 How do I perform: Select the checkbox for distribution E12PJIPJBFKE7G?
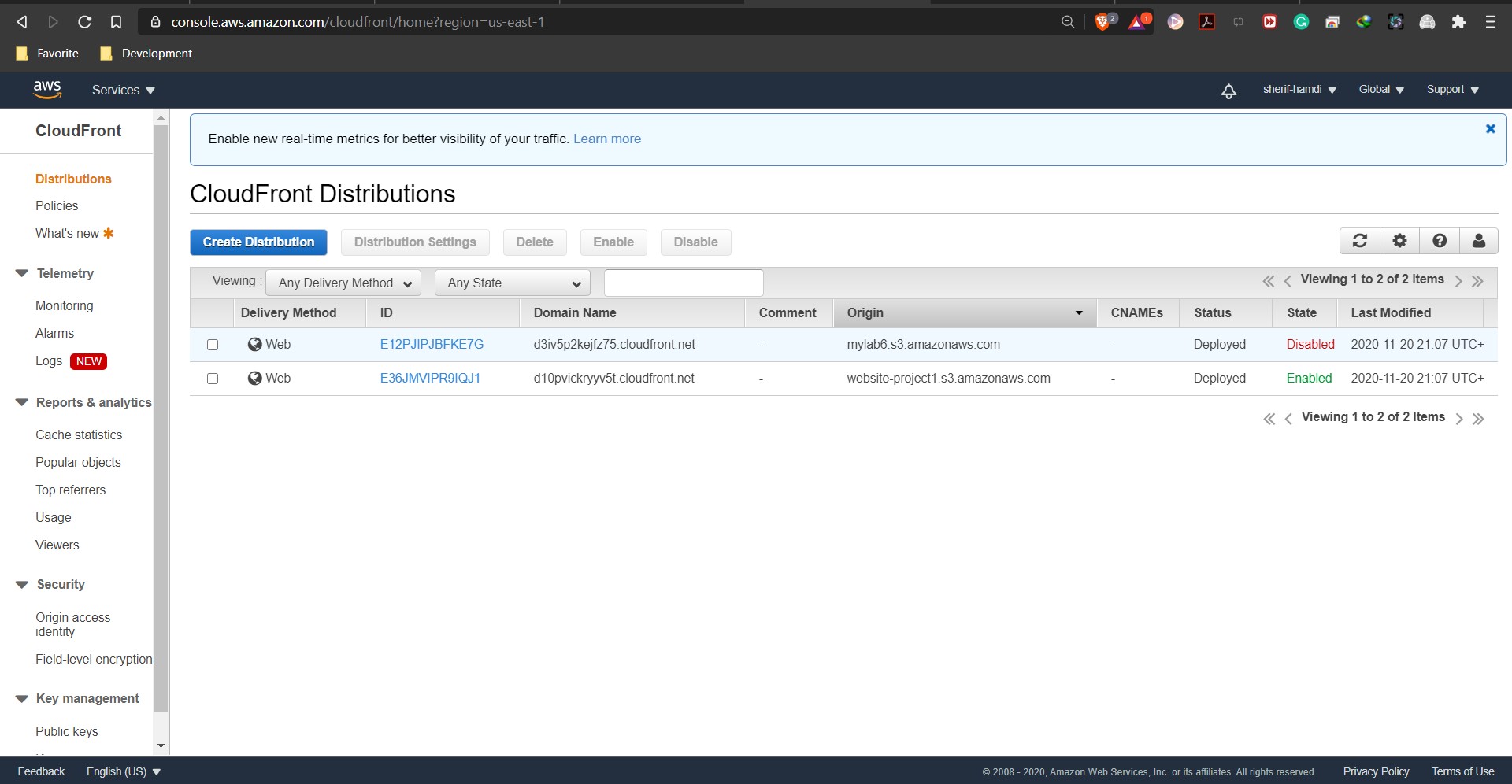click(x=213, y=344)
